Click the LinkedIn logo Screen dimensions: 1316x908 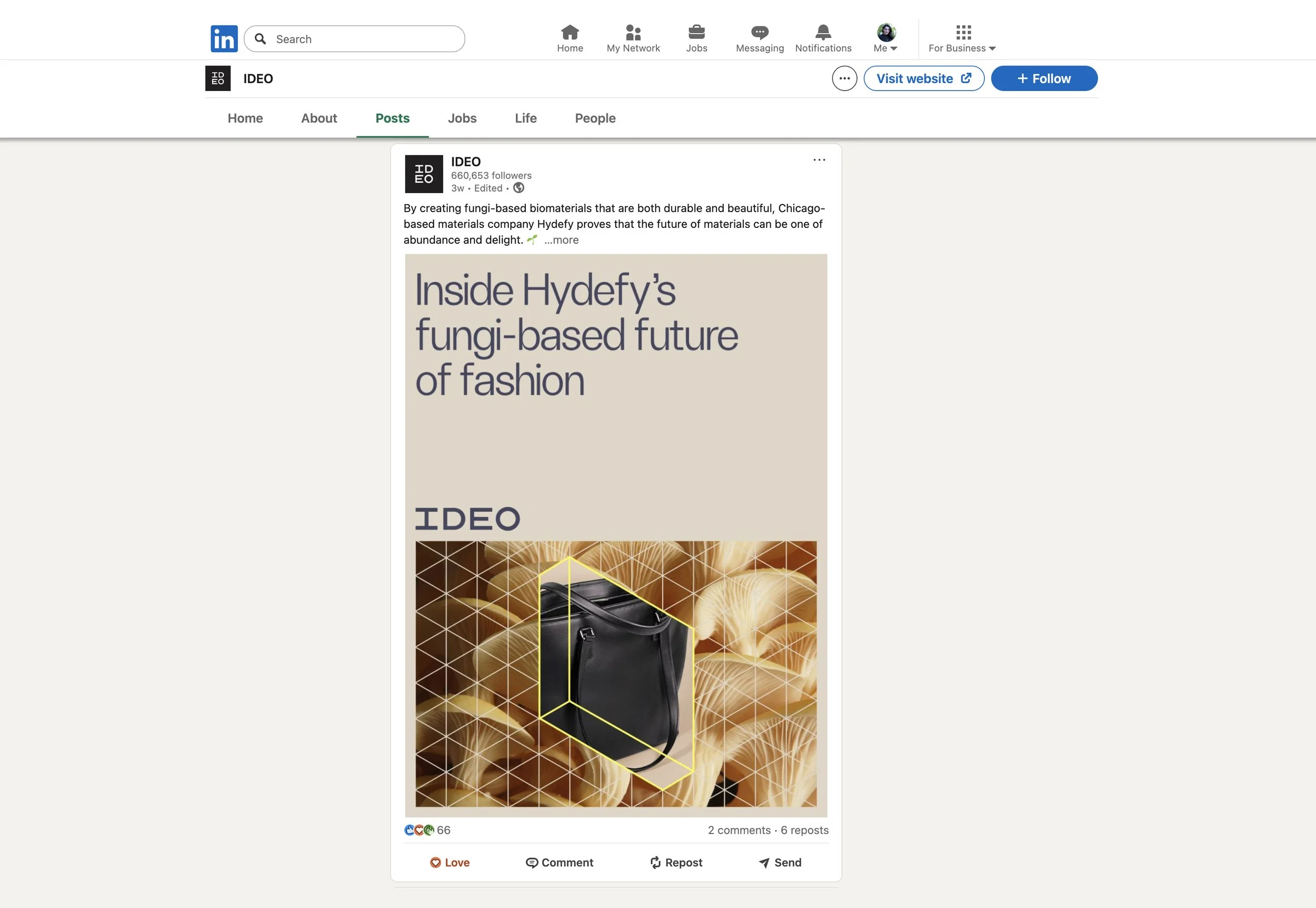point(224,38)
